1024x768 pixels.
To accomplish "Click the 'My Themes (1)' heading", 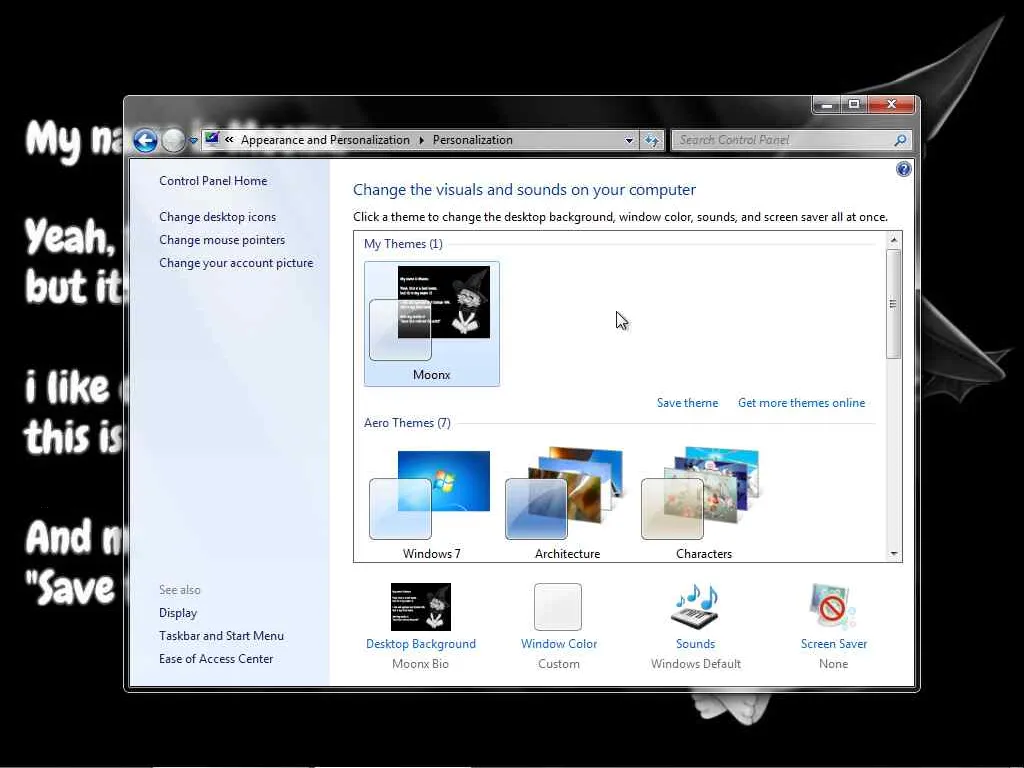I will point(403,244).
